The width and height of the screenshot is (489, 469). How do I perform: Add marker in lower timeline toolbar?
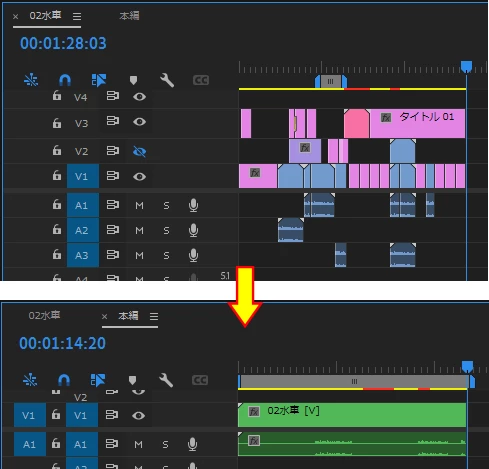click(x=132, y=380)
